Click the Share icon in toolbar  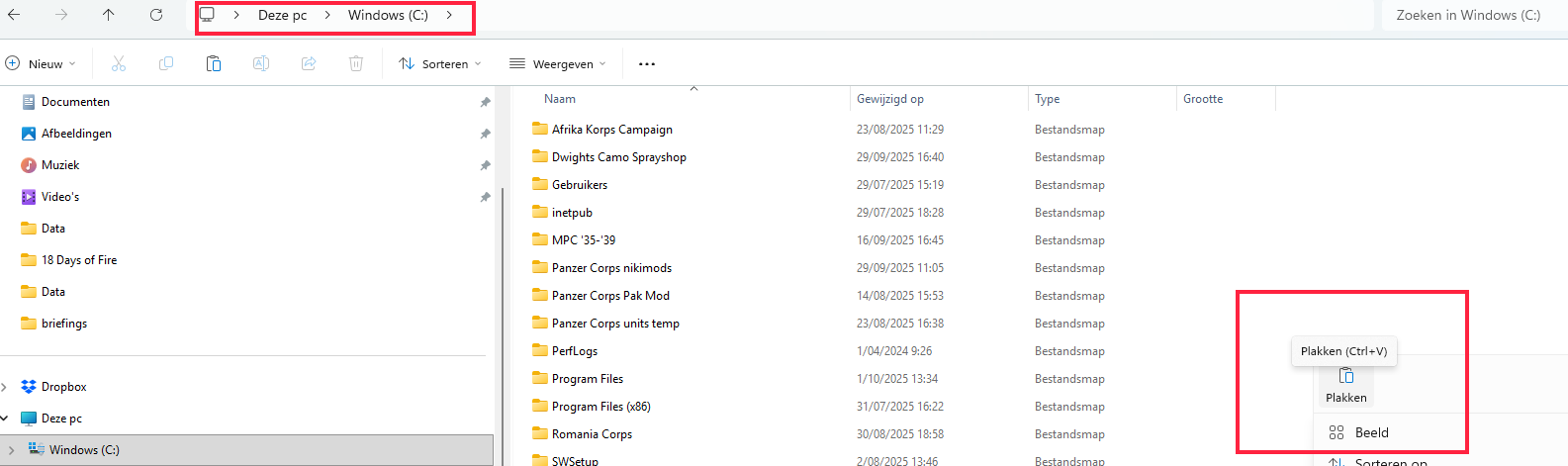(x=309, y=64)
